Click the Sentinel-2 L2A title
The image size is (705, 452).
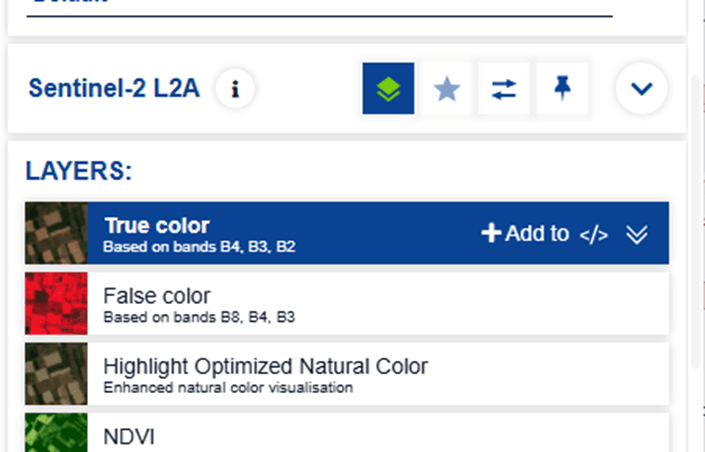(x=114, y=89)
